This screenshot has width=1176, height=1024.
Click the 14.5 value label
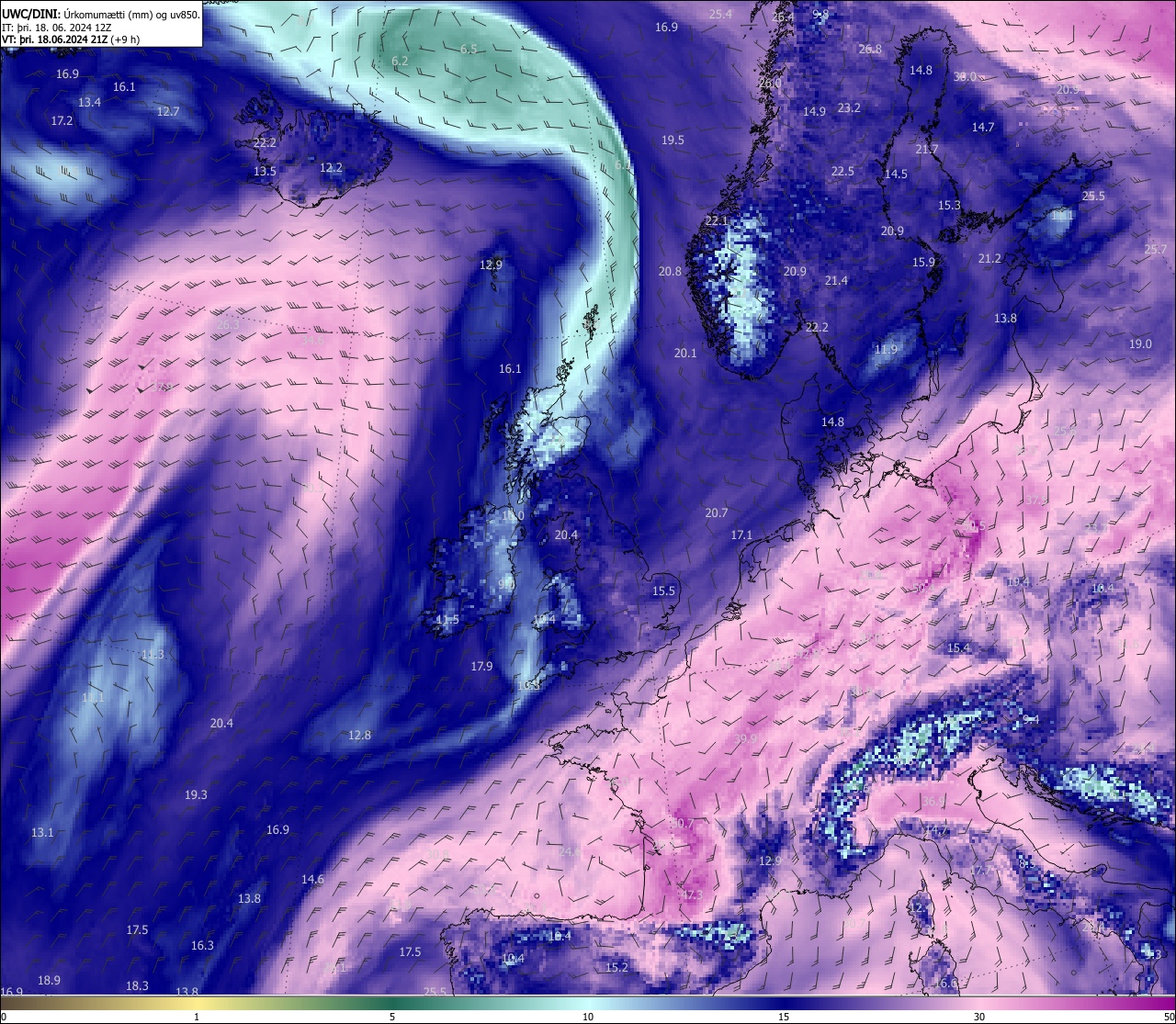(x=896, y=174)
